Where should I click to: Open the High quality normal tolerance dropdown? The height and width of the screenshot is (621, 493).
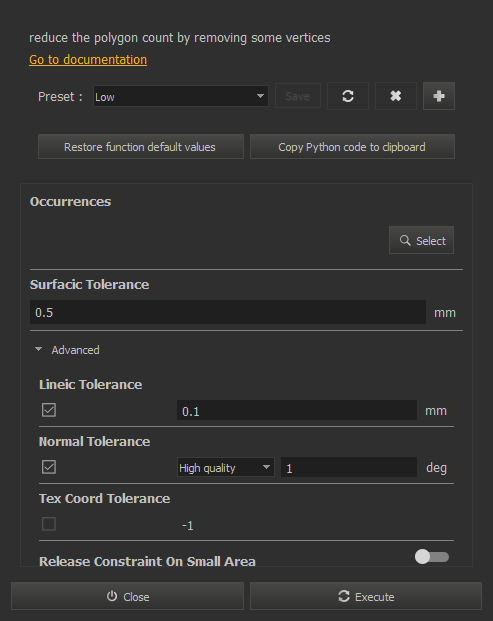[226, 468]
